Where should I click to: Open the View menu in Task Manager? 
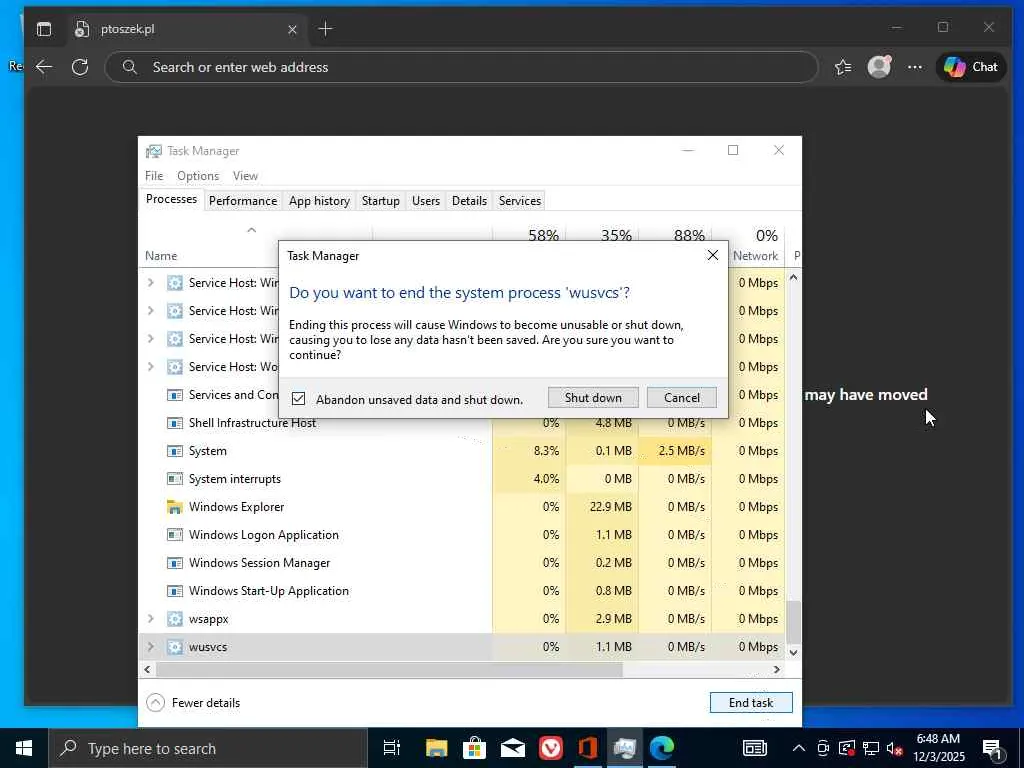click(x=245, y=176)
